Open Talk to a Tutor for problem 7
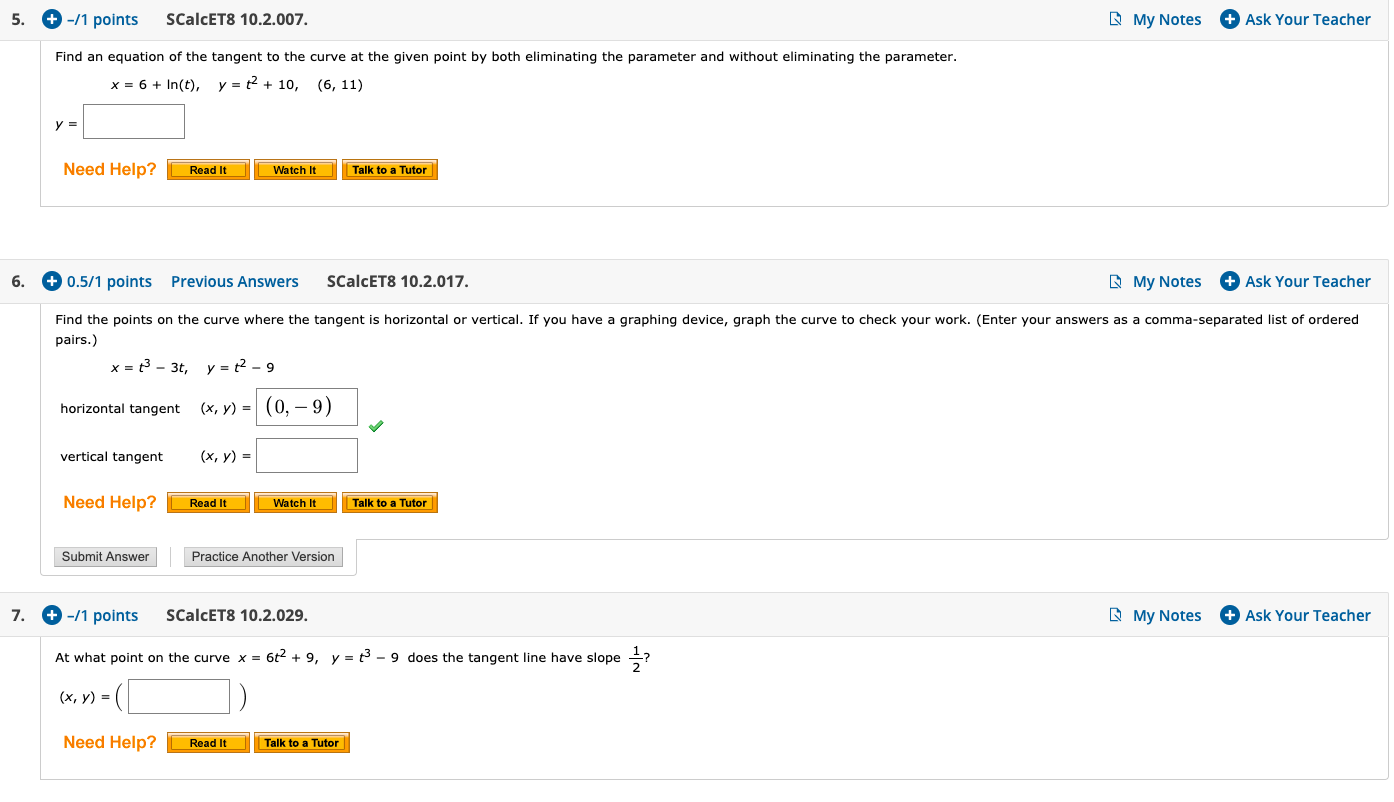The width and height of the screenshot is (1394, 802). [x=302, y=742]
